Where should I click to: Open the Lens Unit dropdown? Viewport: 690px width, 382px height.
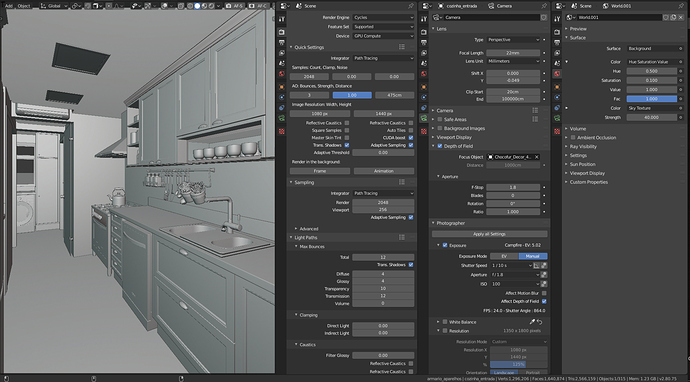point(513,61)
